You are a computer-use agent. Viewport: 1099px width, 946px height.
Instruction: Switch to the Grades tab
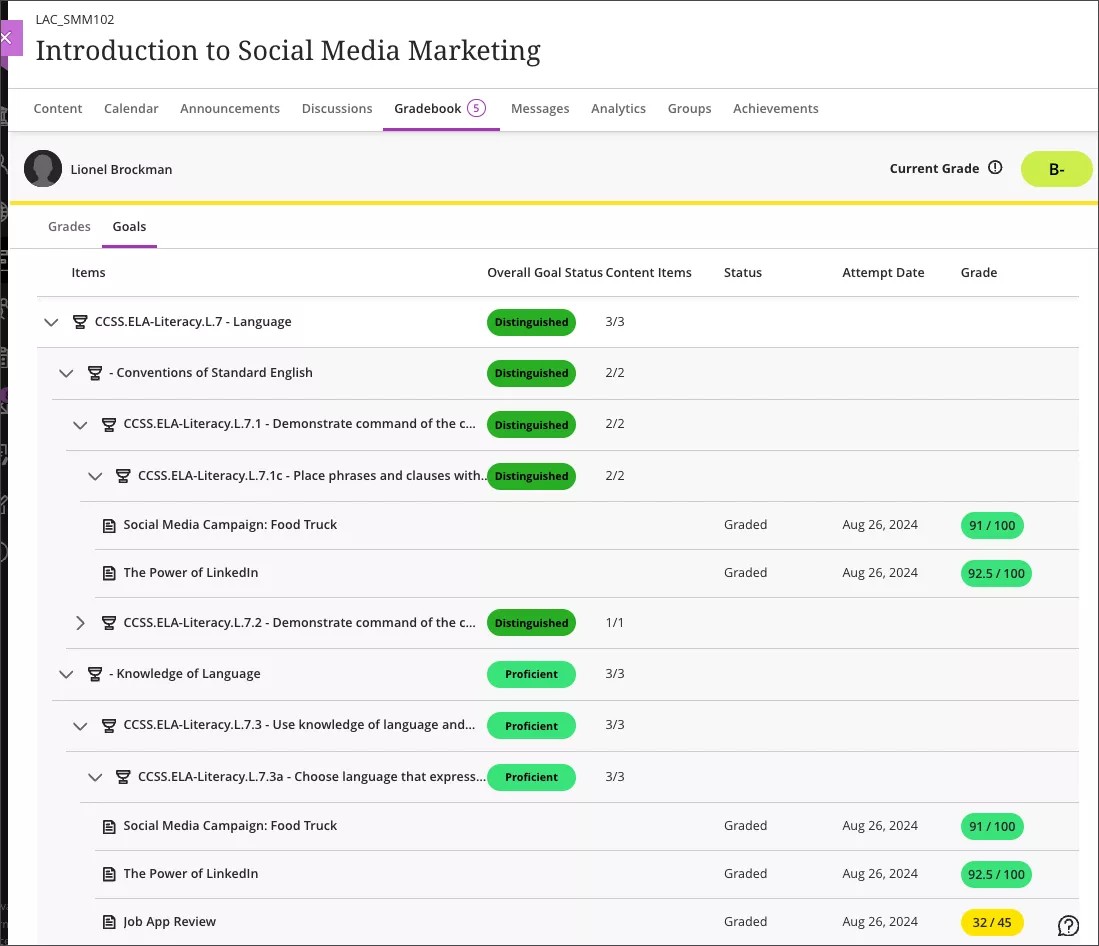(x=69, y=226)
